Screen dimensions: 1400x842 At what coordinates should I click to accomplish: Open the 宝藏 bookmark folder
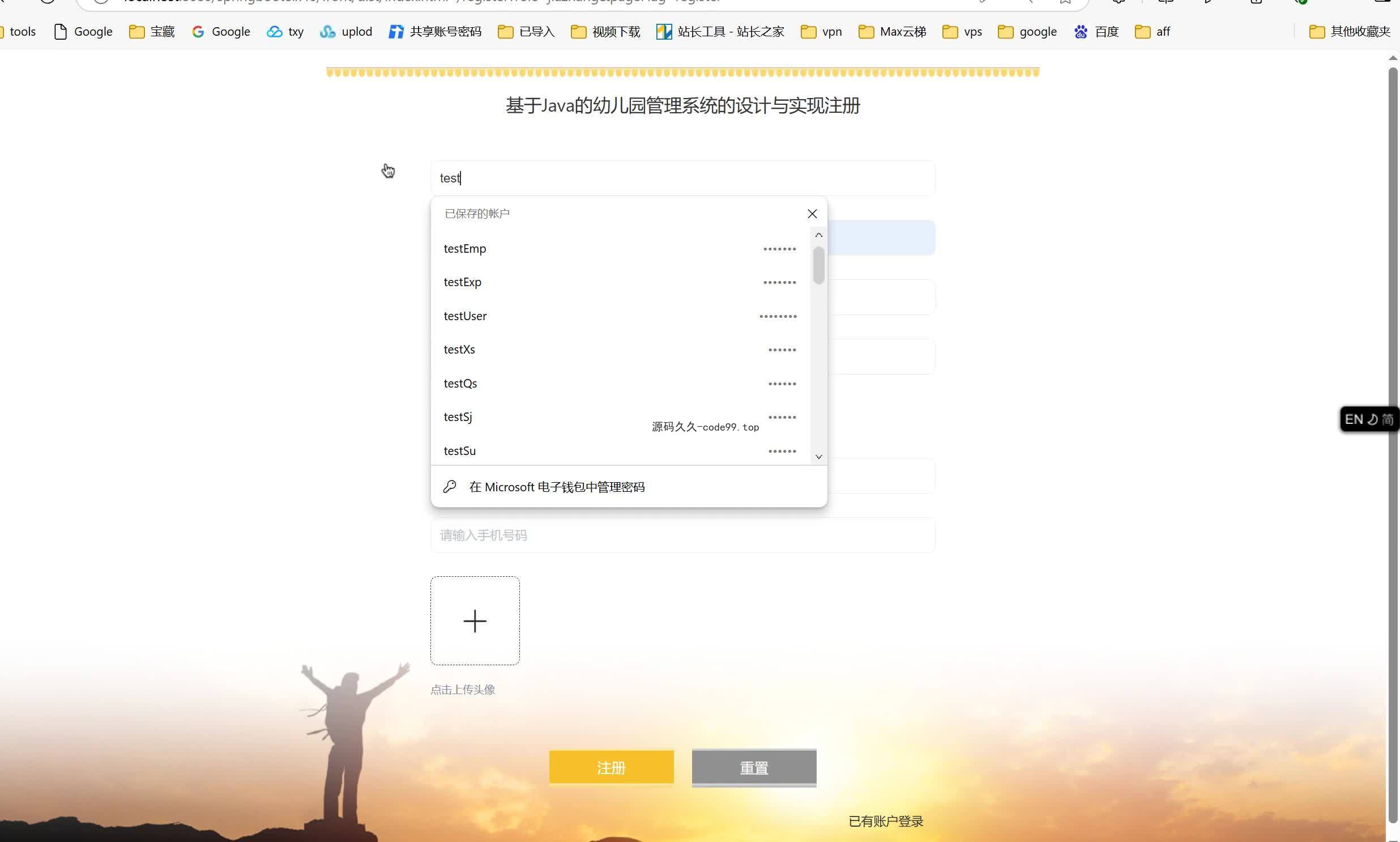(152, 32)
